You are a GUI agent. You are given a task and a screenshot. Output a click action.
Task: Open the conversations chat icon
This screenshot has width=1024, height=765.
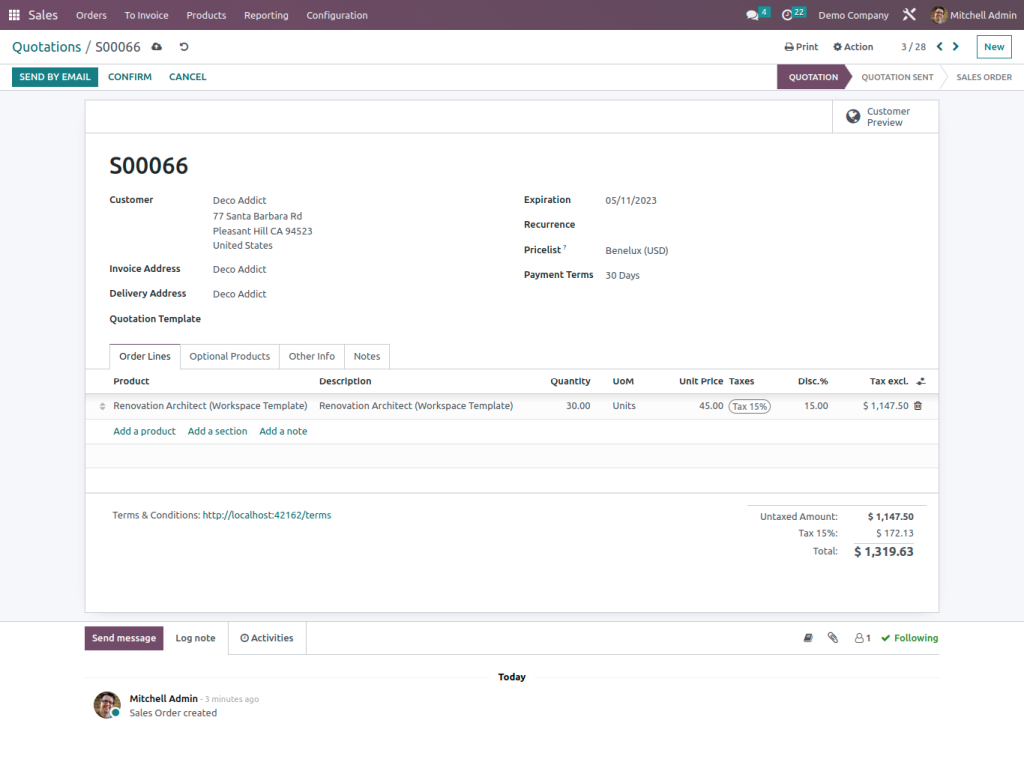click(x=752, y=15)
